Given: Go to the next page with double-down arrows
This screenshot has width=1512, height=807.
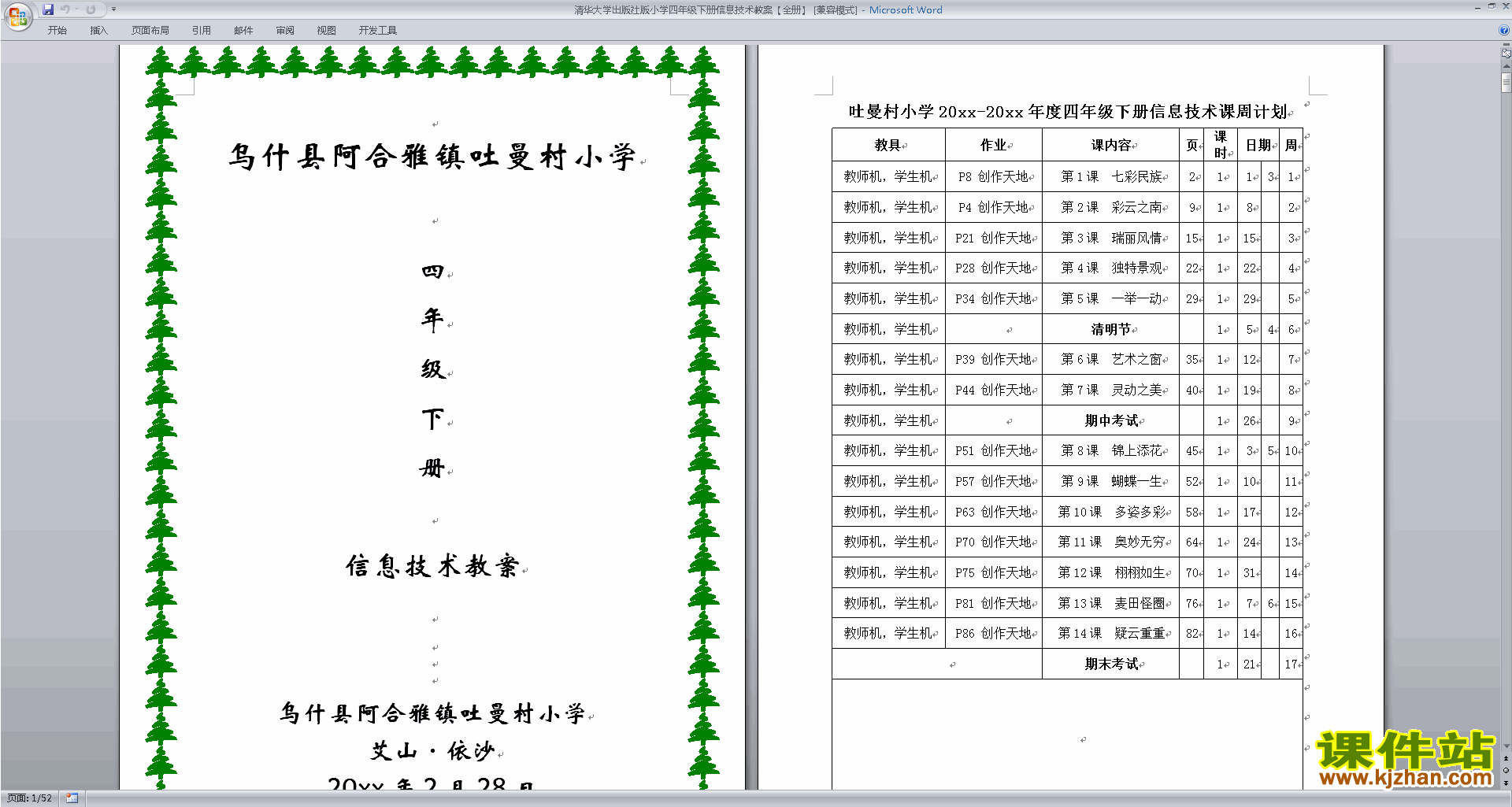Looking at the screenshot, I should pyautogui.click(x=1506, y=783).
